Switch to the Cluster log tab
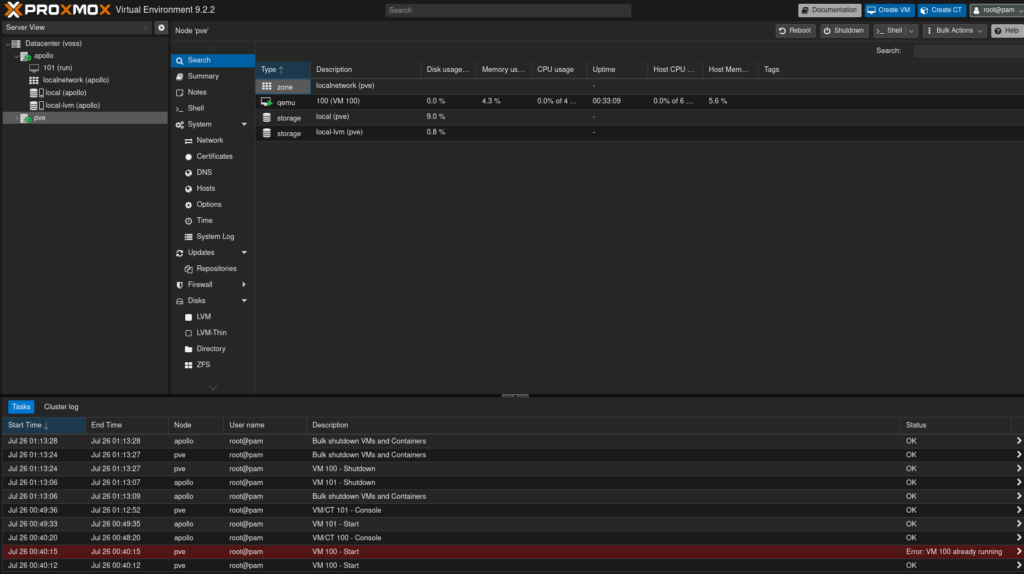 click(x=61, y=407)
